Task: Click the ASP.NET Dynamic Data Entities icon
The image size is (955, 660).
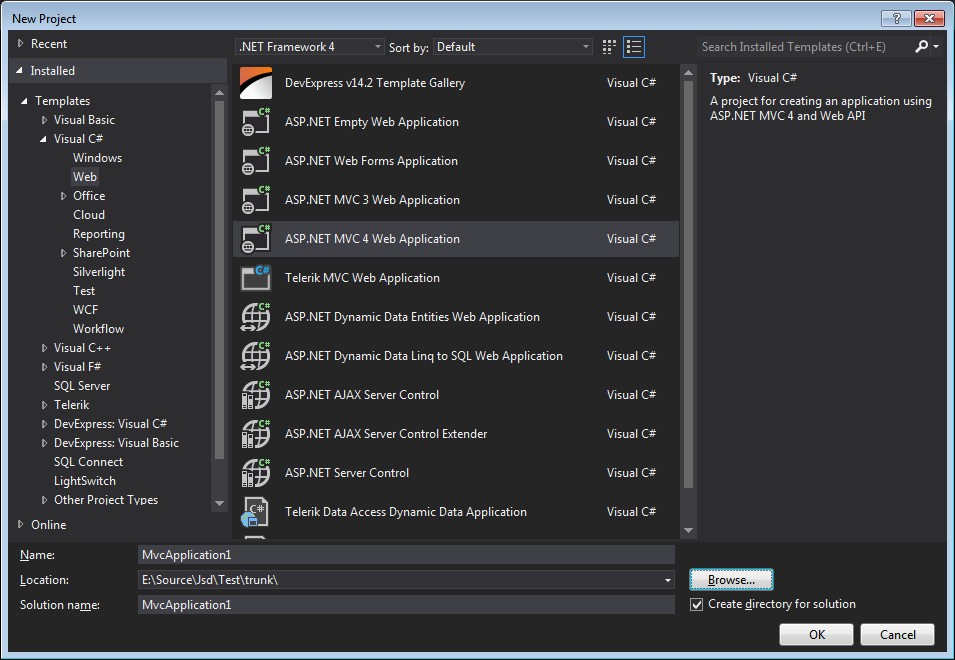Action: (256, 317)
